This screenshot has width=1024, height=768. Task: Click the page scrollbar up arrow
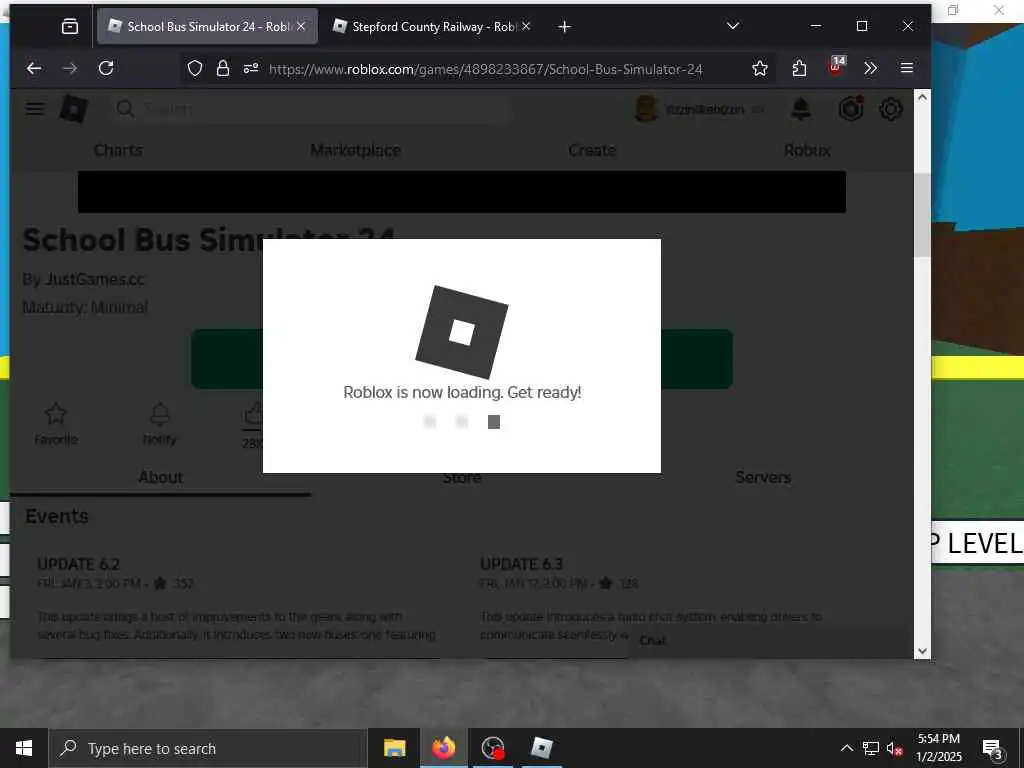(x=922, y=97)
